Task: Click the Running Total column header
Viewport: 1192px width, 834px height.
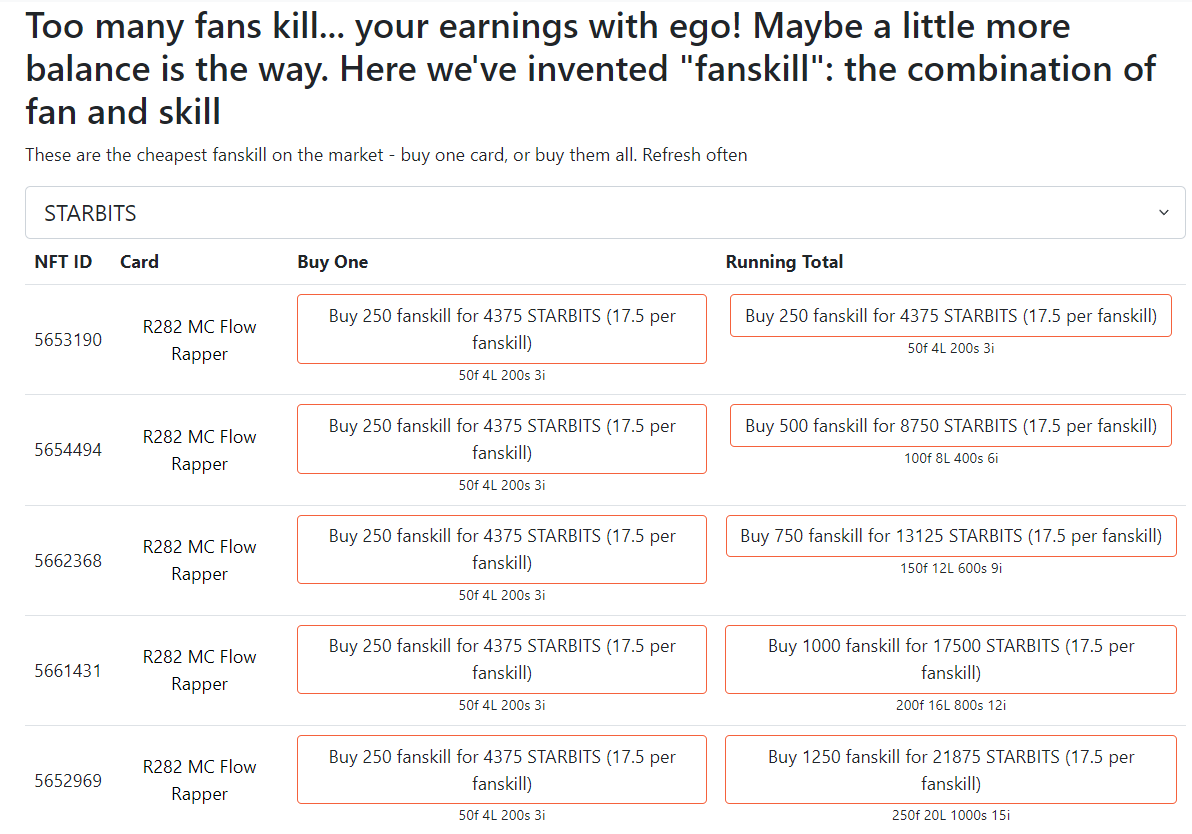Action: pyautogui.click(x=784, y=262)
